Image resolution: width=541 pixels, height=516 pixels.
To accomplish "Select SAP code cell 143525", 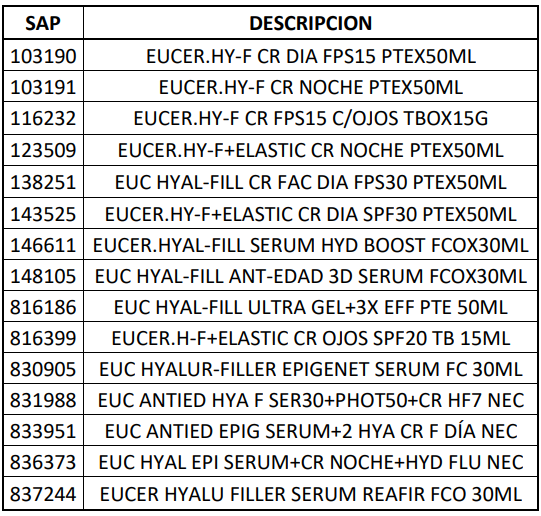I will pos(43,214).
